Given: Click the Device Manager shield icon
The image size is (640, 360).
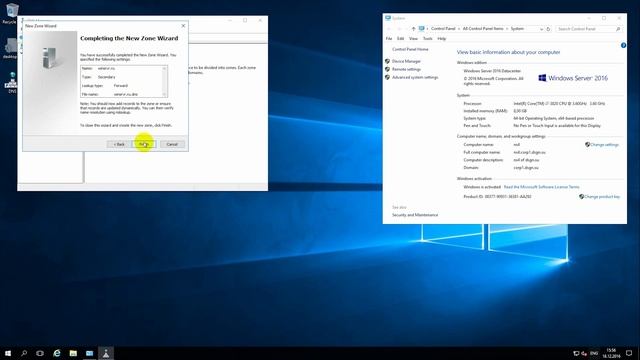Looking at the screenshot, I should pos(387,61).
